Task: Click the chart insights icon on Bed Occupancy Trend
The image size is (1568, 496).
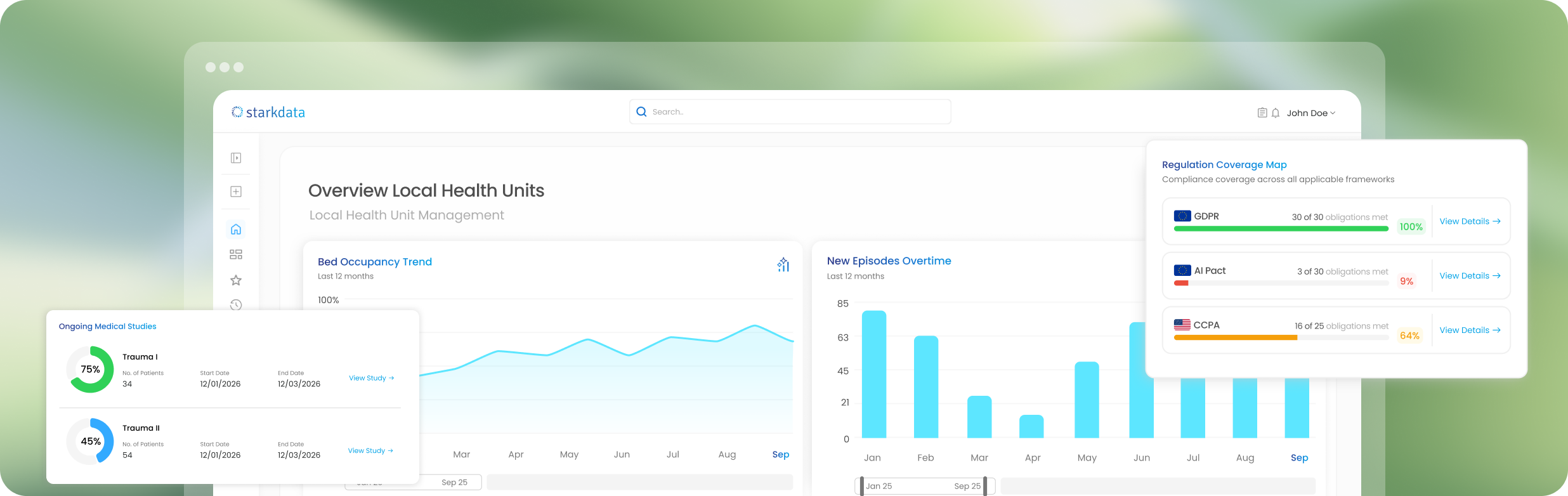Action: 783,264
